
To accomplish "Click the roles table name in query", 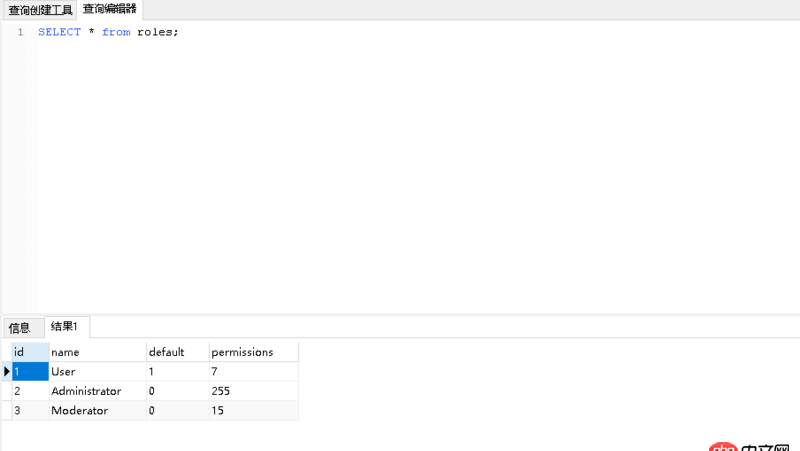I will 155,32.
